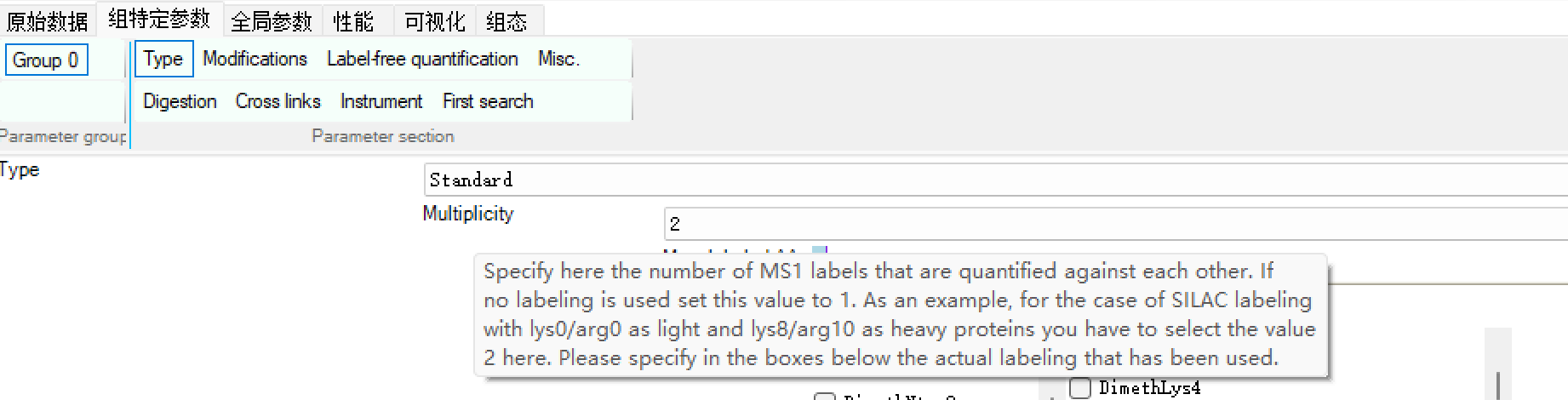The image size is (1568, 400).
Task: Open the Cross links section
Action: point(278,101)
